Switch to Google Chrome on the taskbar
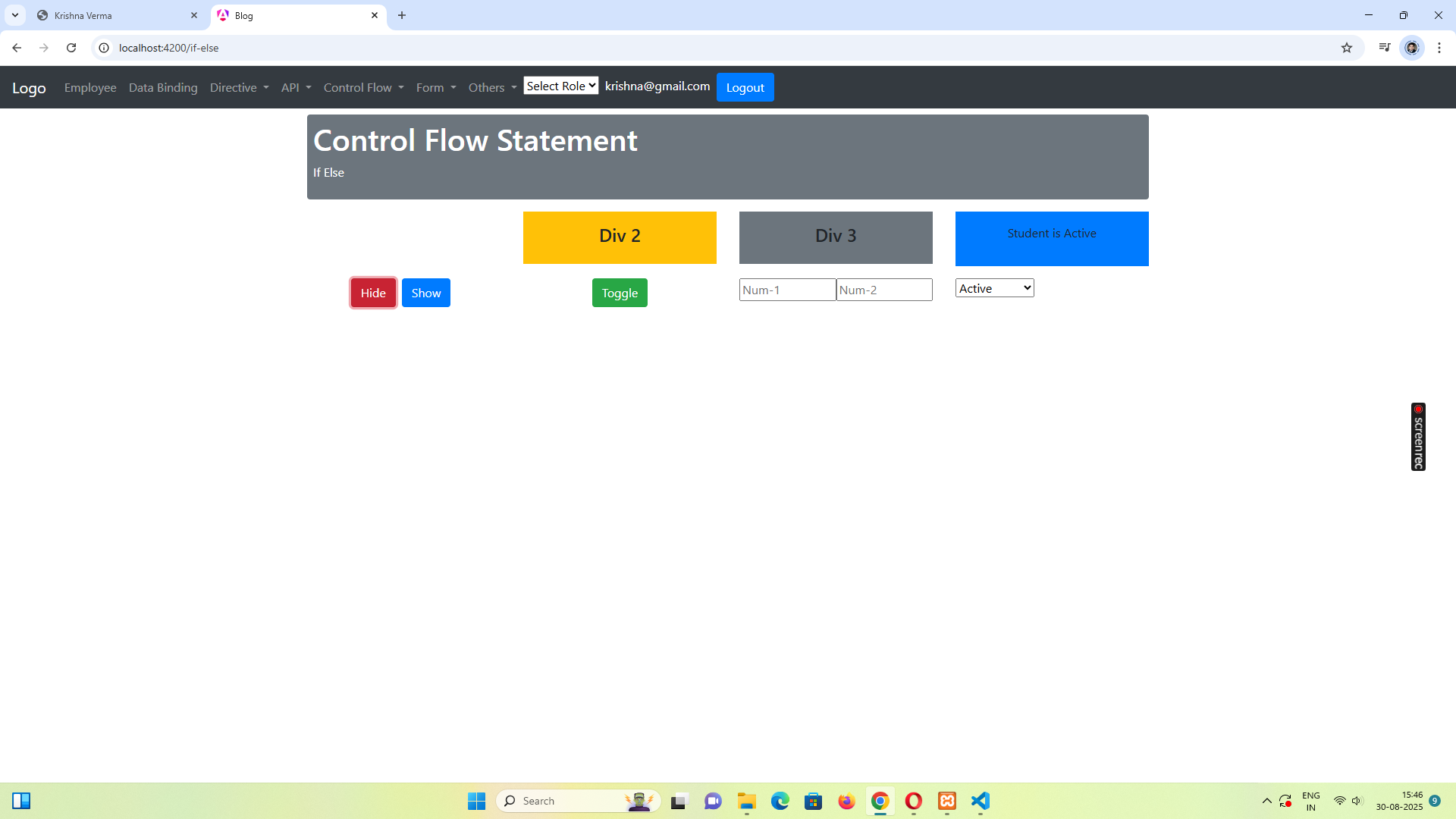 click(x=880, y=801)
